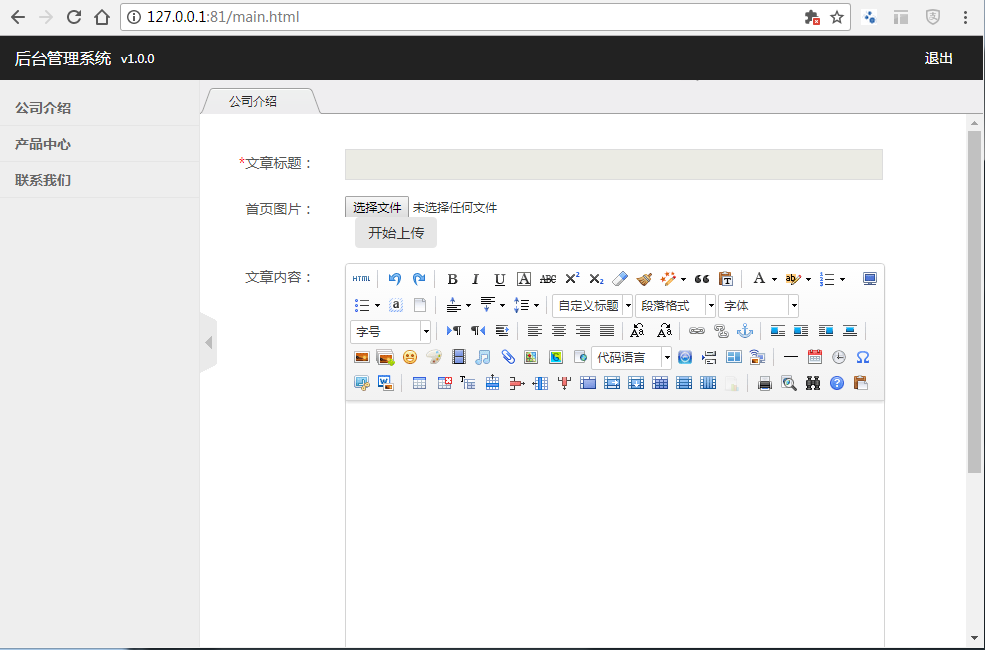Toggle right text alignment
Screen dimensions: 985x650
coord(583,331)
